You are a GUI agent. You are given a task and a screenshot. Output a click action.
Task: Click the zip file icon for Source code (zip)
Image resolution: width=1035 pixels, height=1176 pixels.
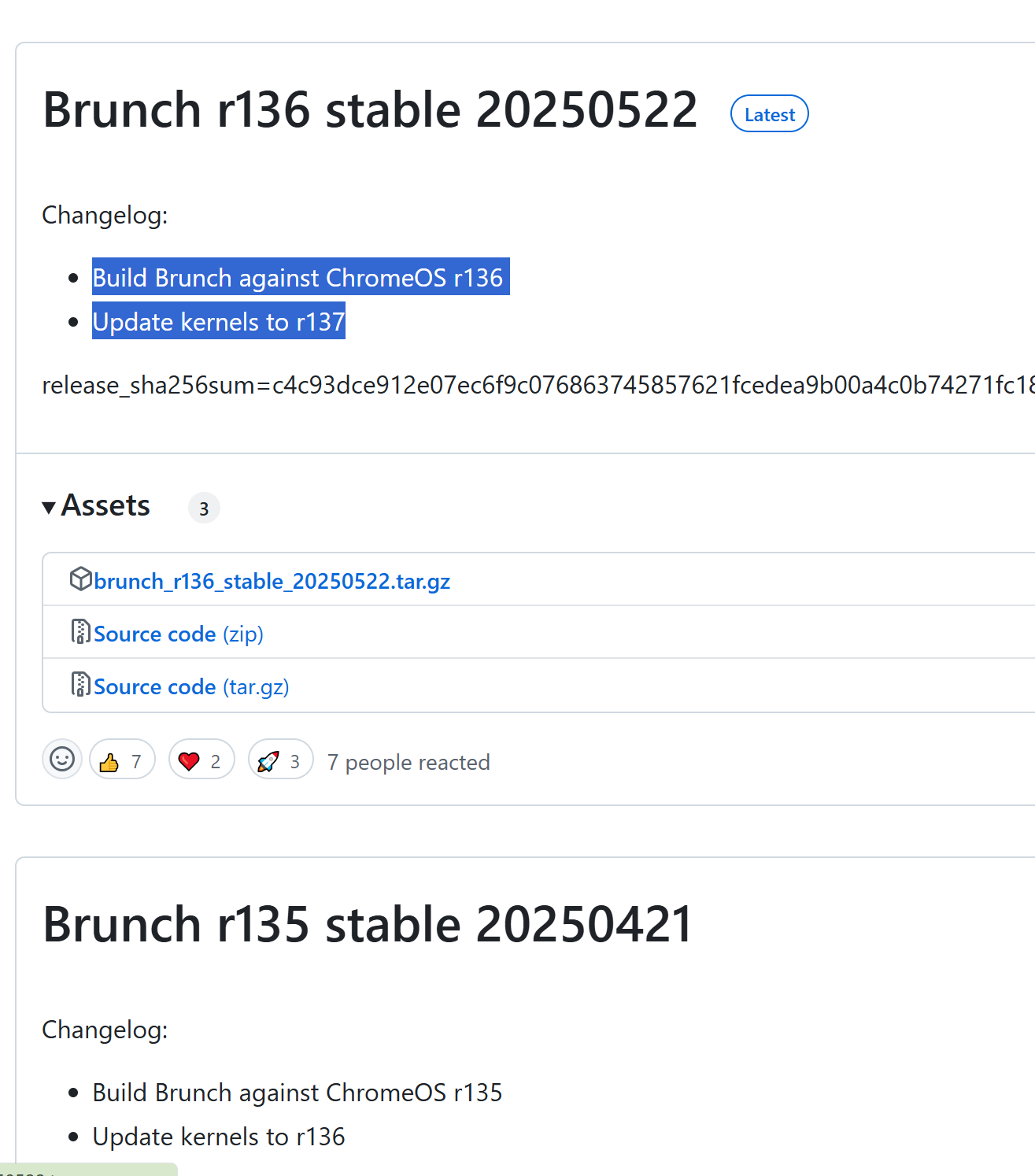[80, 632]
